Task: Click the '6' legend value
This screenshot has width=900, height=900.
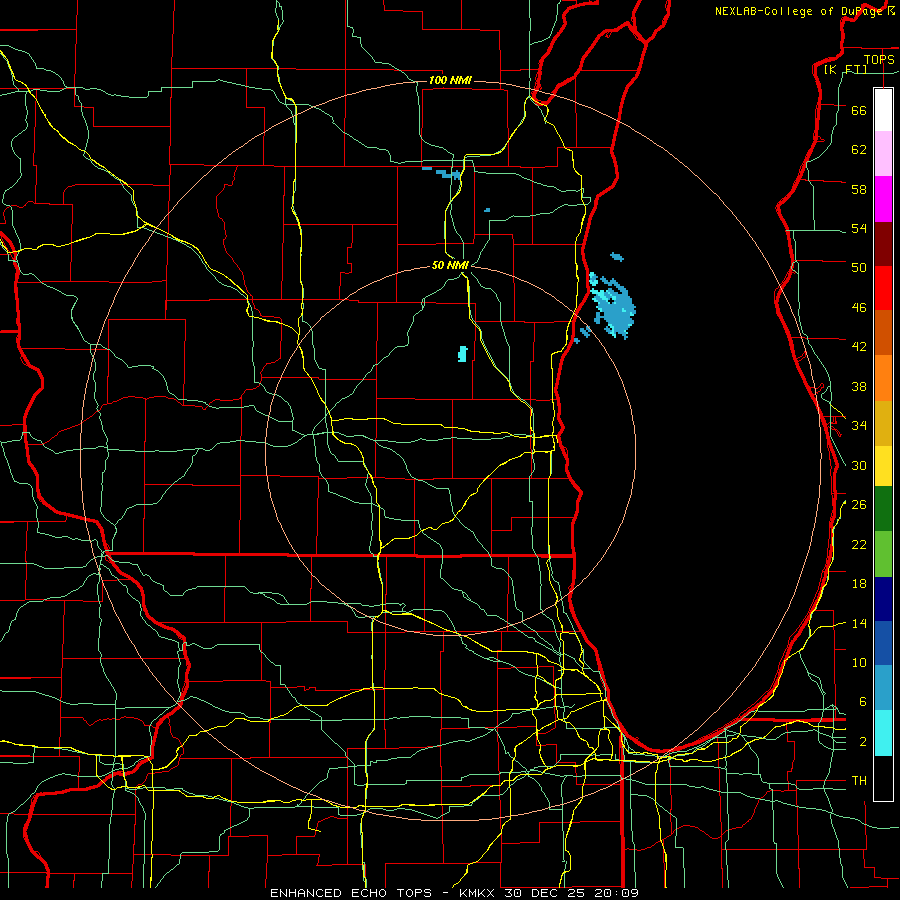Action: (862, 702)
